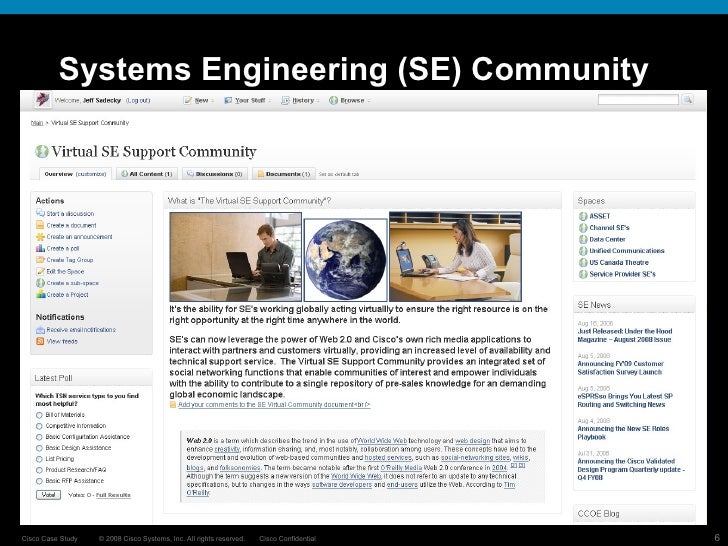This screenshot has height=546, width=728.
Task: Click the Create a sub-space globe icon
Action: (40, 283)
